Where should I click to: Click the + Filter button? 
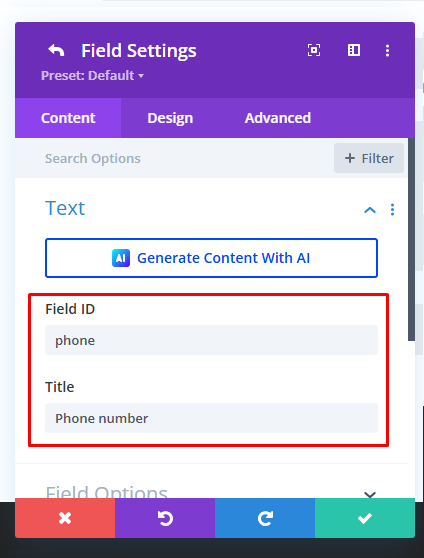pos(369,158)
